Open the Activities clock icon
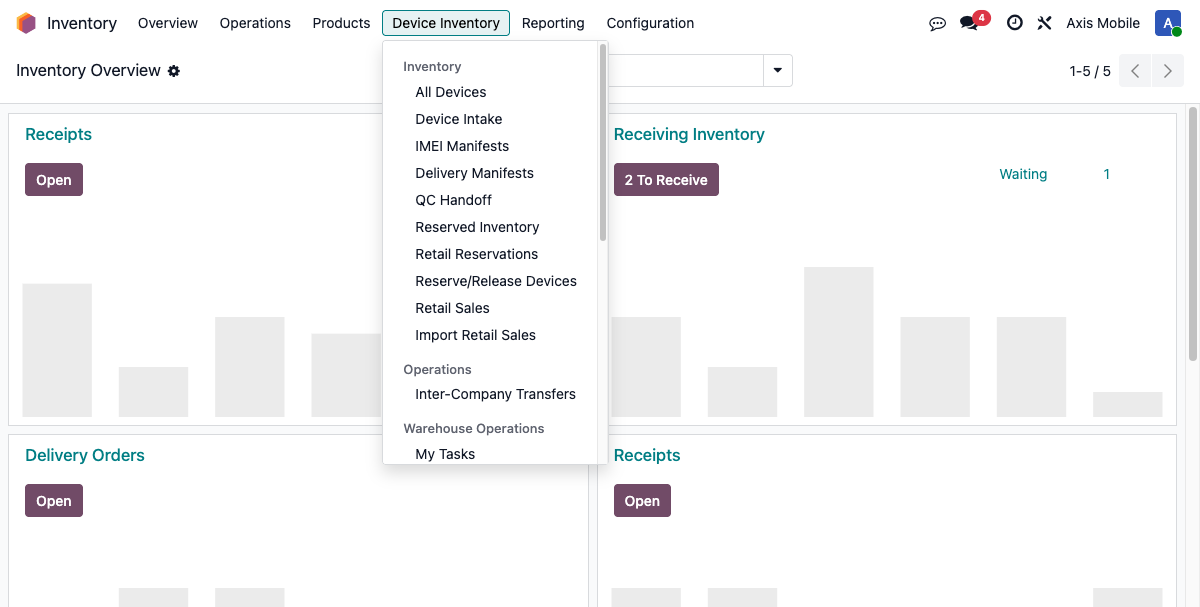This screenshot has height=607, width=1200. pyautogui.click(x=1014, y=23)
